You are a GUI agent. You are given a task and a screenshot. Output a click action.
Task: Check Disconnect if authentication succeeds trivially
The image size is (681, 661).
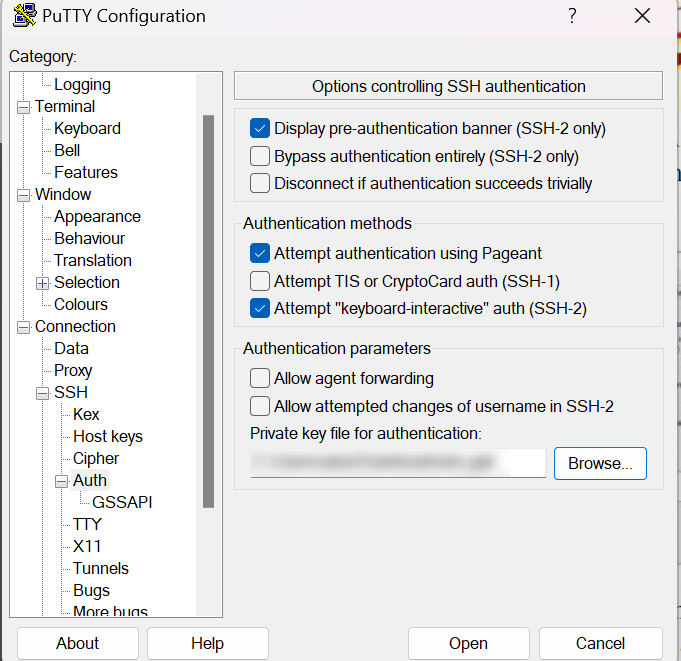[x=260, y=183]
